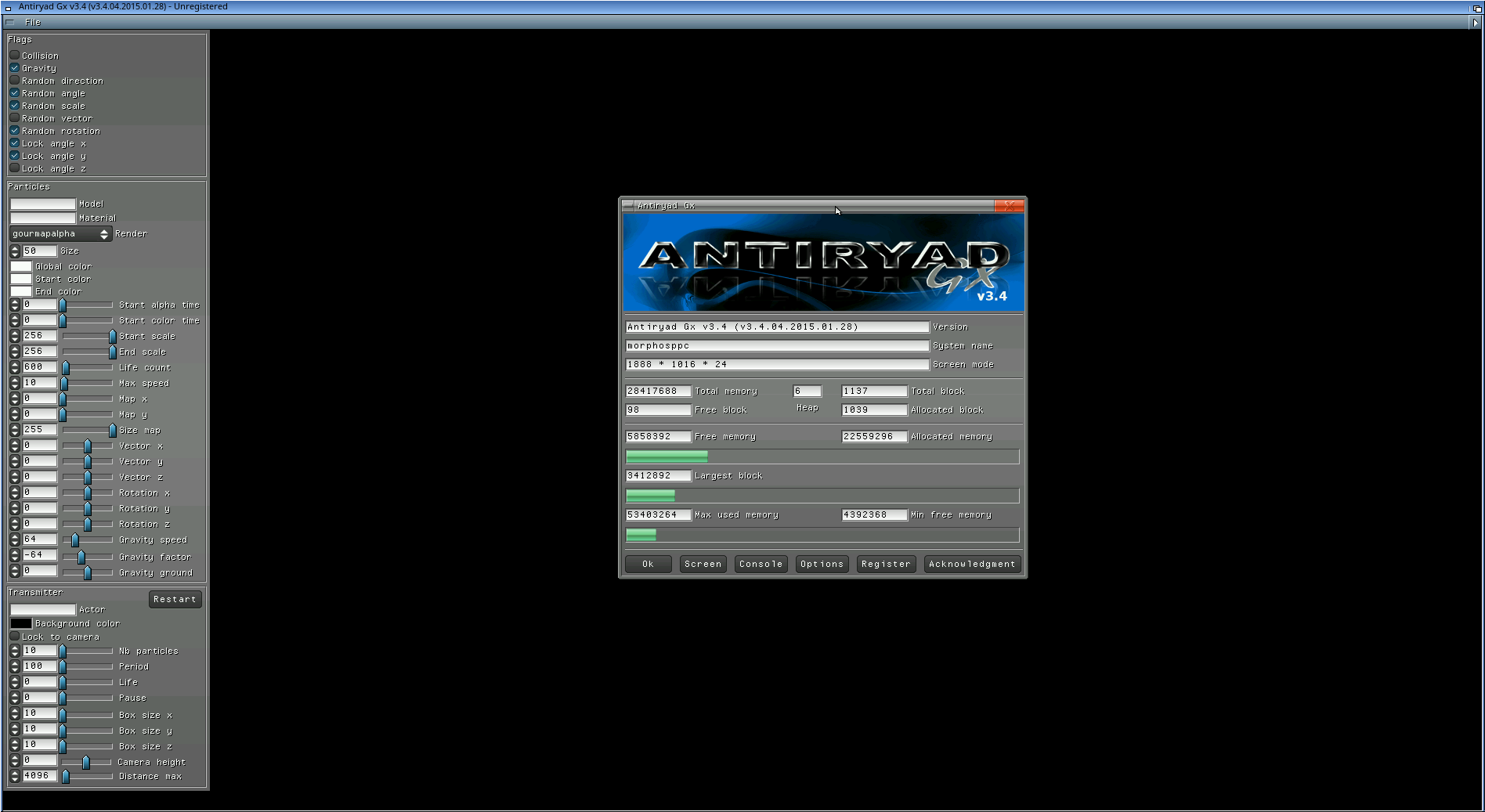1485x812 pixels.
Task: Enable the Random direction checkbox
Action: click(15, 81)
